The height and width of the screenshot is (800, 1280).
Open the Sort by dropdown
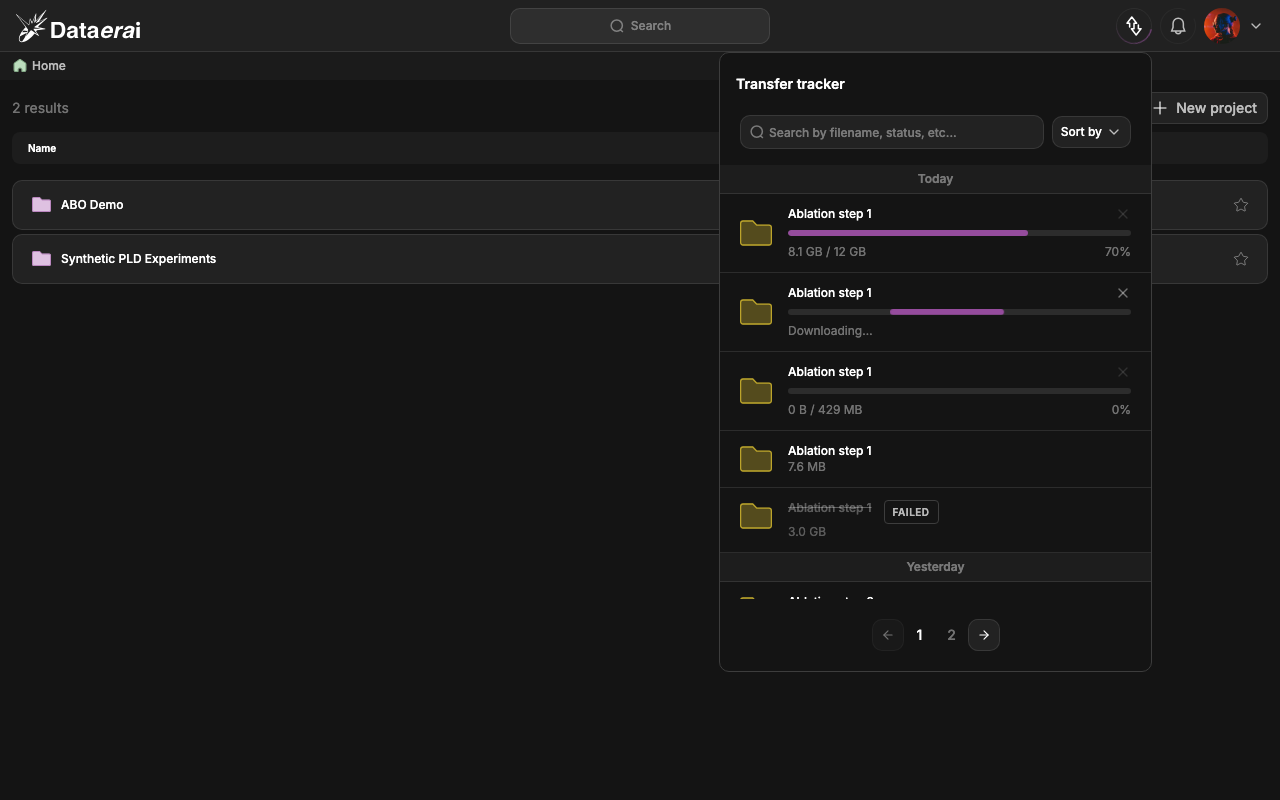[x=1091, y=132]
